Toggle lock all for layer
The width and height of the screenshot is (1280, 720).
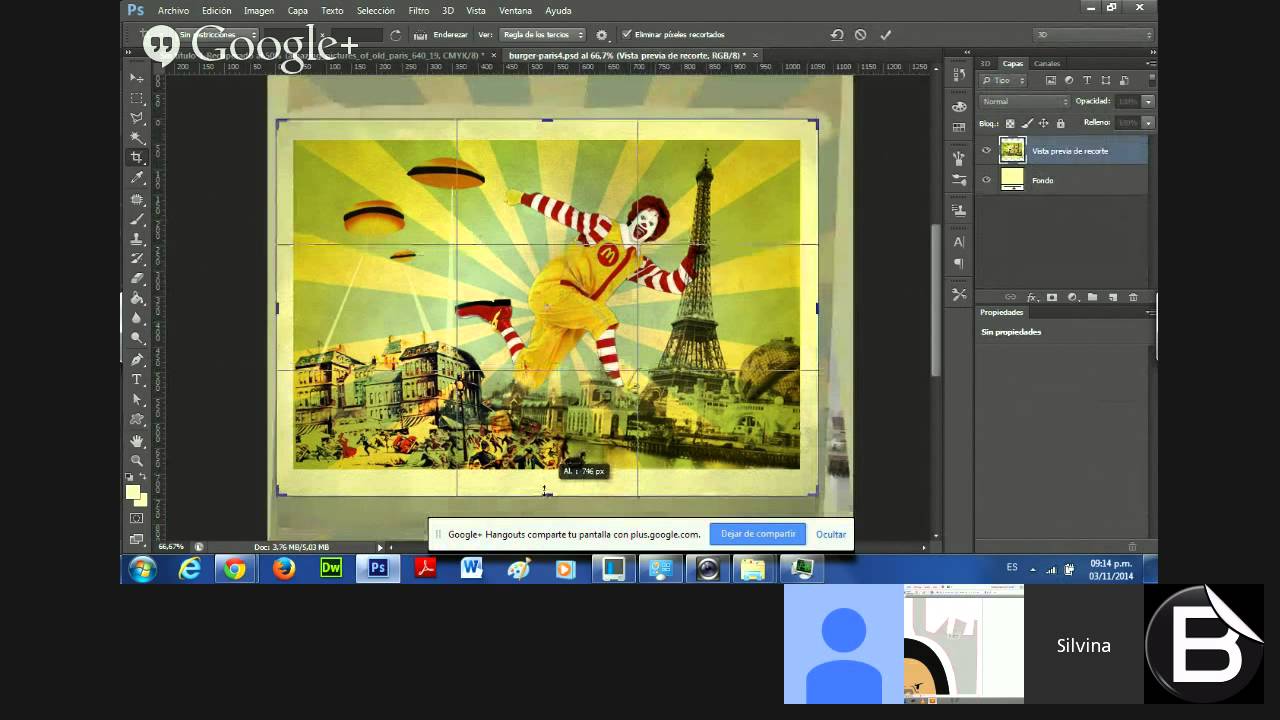pos(1060,123)
